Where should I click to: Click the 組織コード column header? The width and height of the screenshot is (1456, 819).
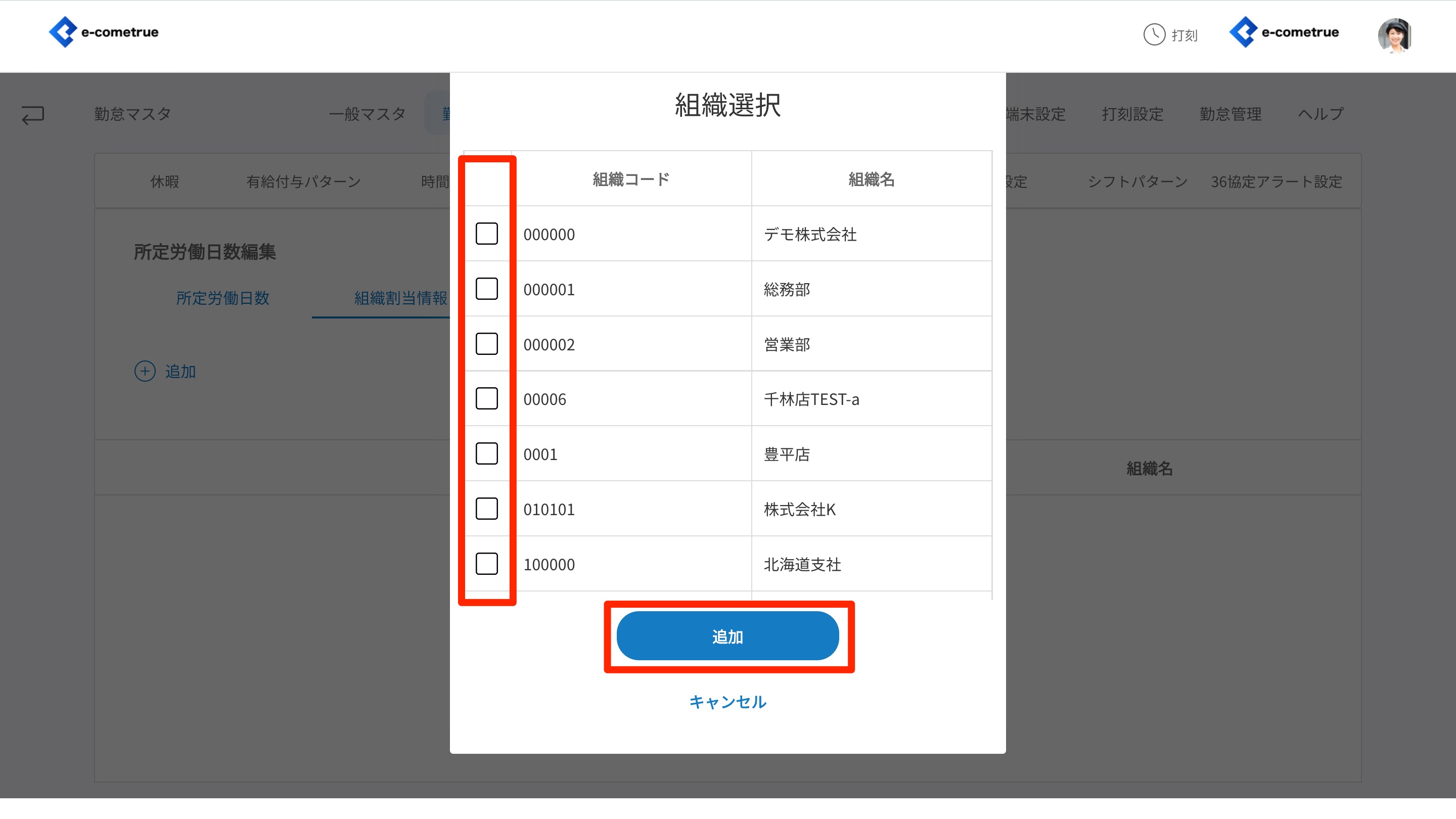[631, 179]
